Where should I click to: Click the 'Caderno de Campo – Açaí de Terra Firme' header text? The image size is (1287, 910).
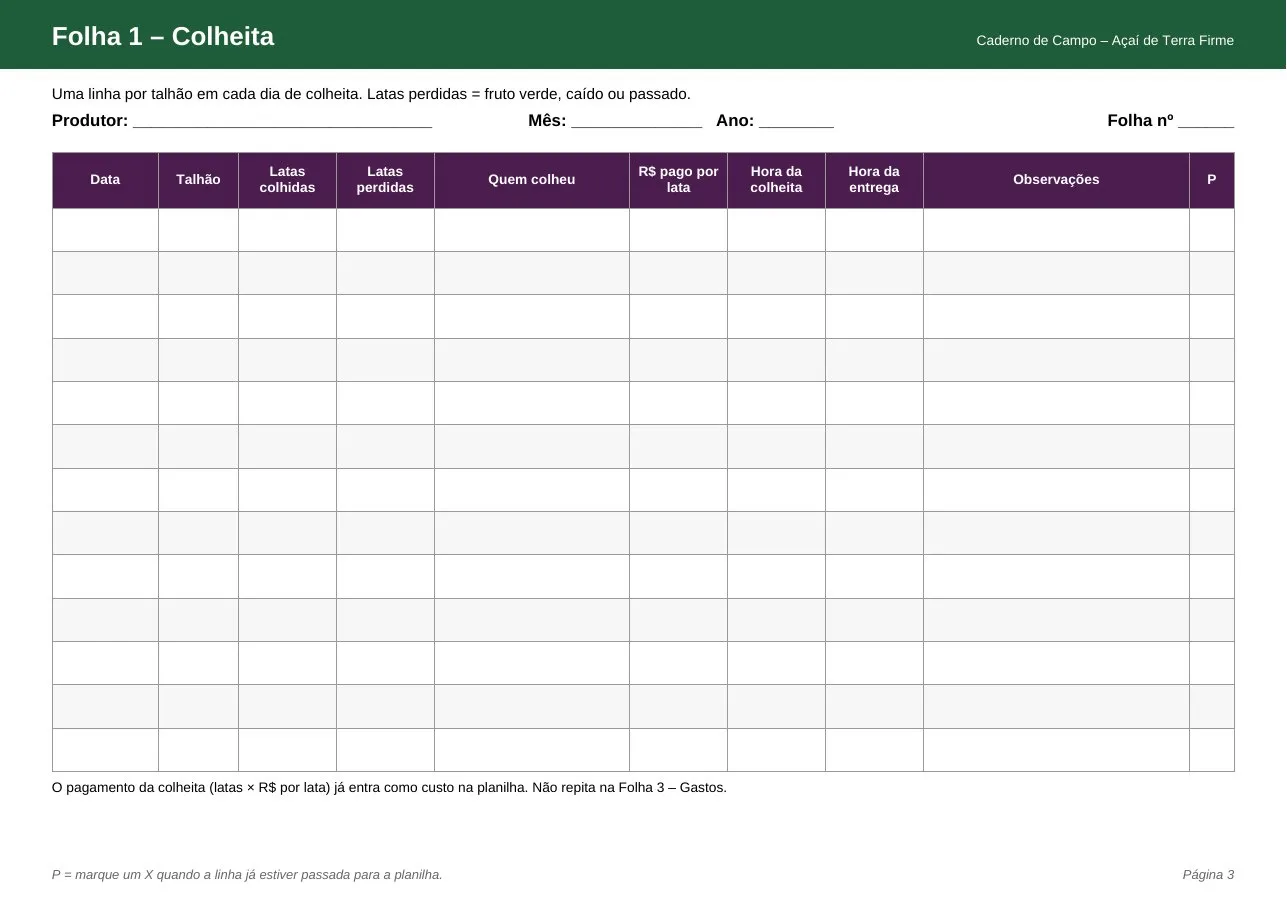[1105, 41]
